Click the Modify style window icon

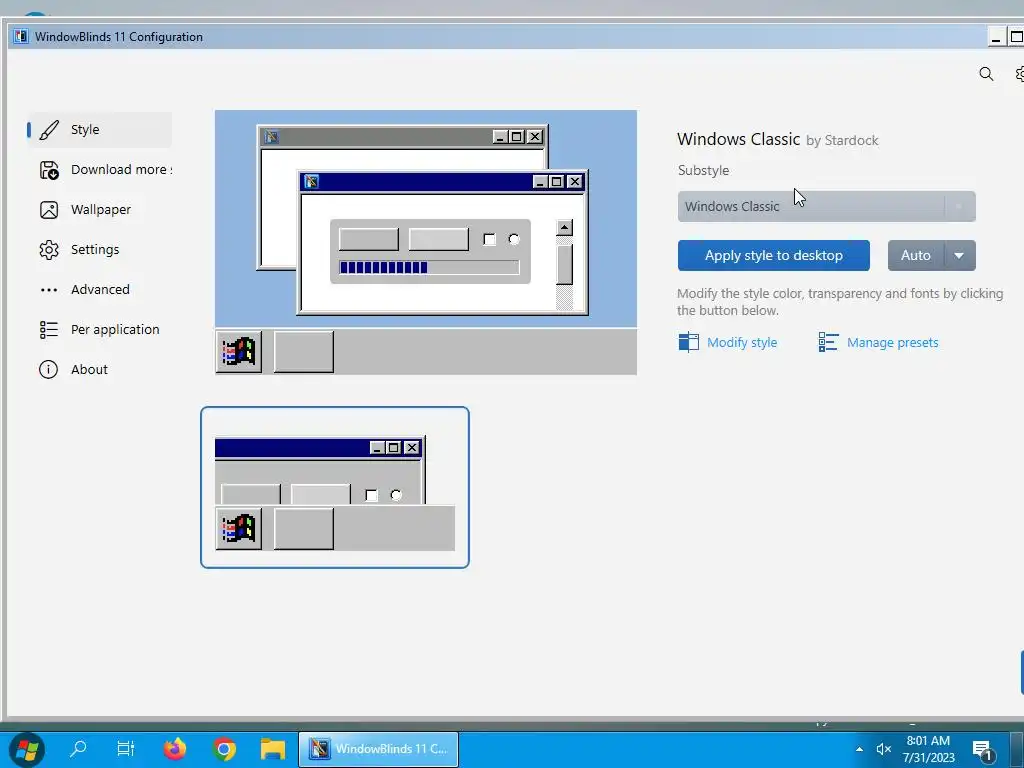[688, 342]
